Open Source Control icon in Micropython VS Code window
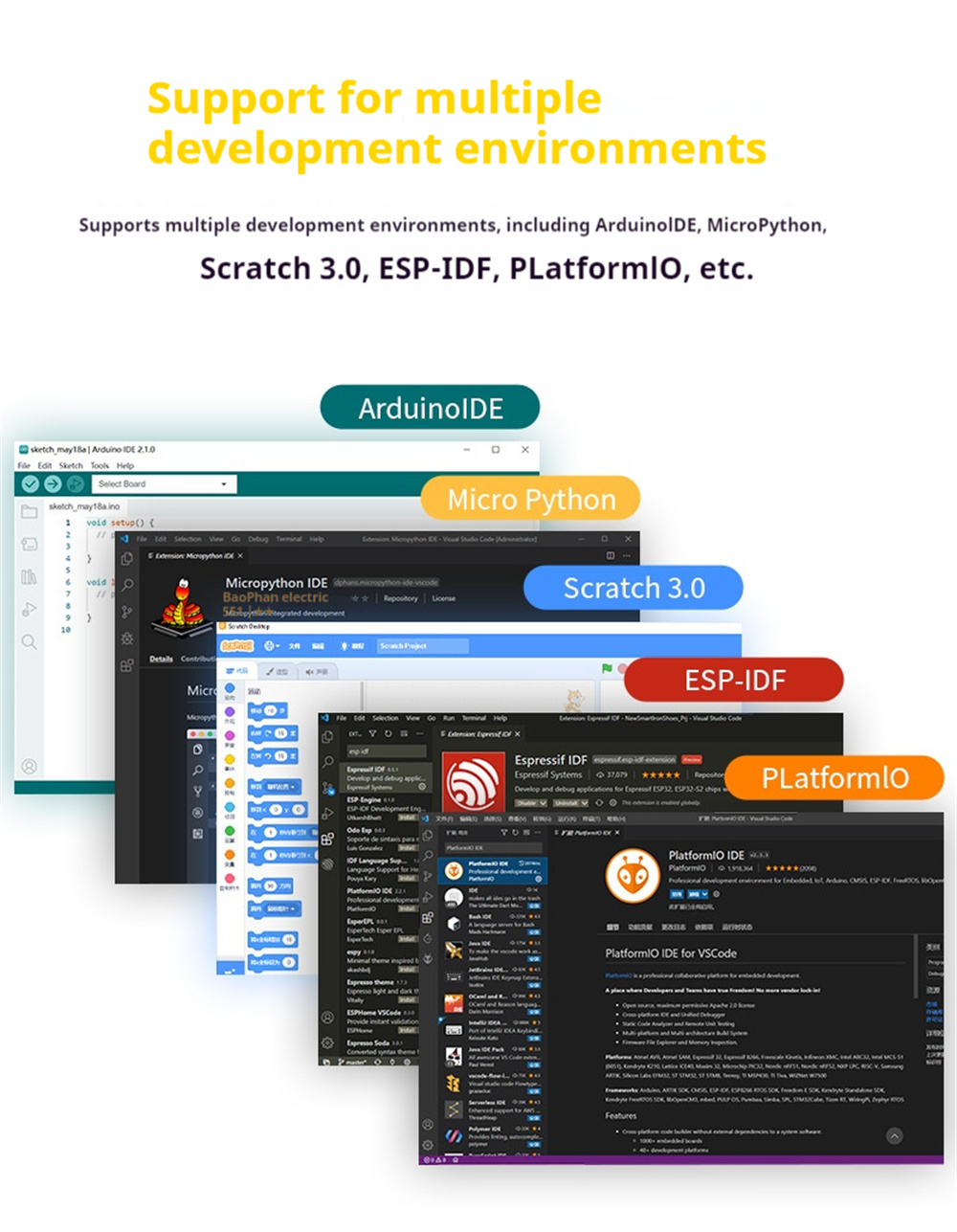This screenshot has height=1232, width=957. coord(127,612)
